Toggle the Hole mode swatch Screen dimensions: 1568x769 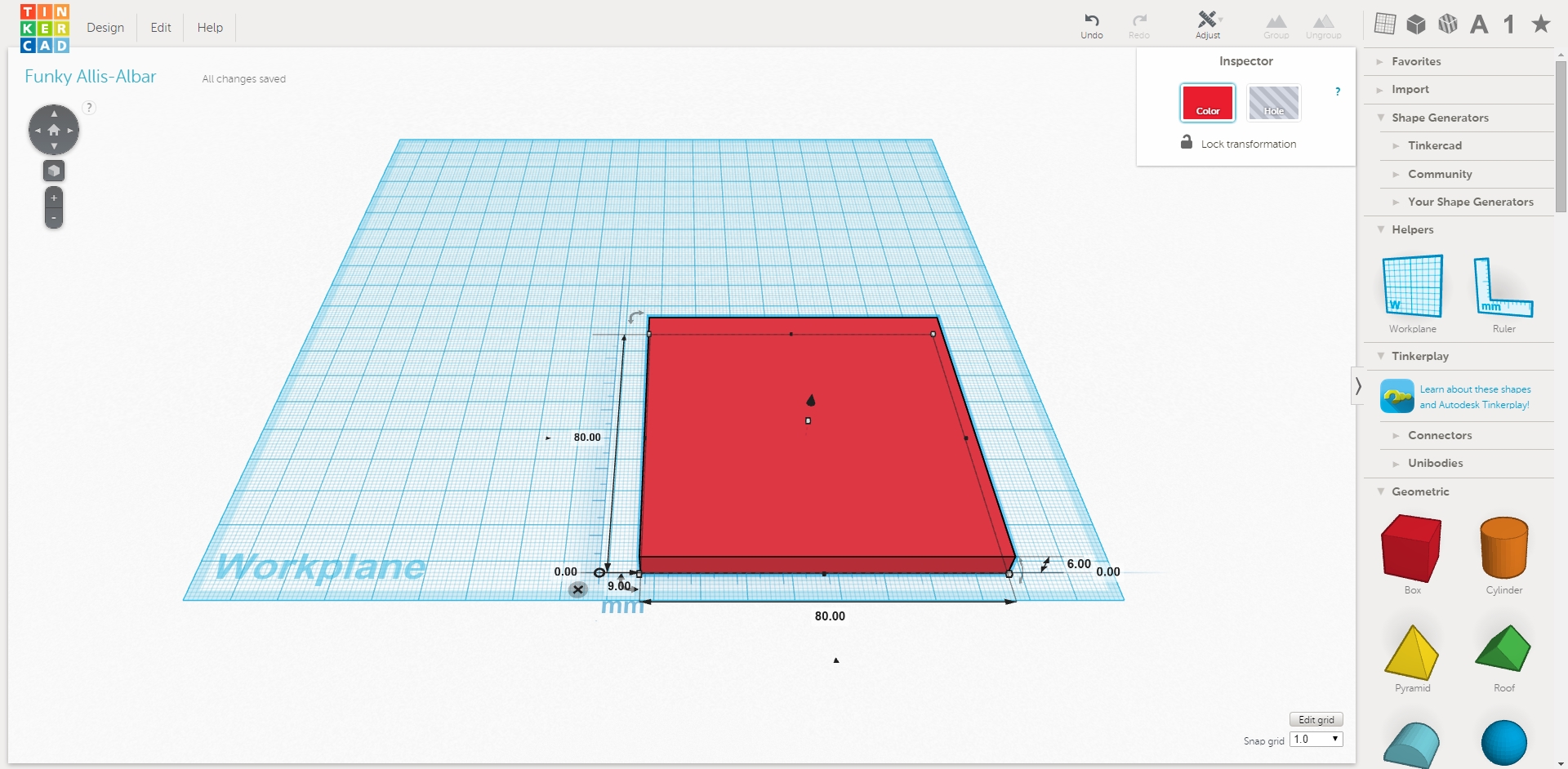(x=1274, y=103)
